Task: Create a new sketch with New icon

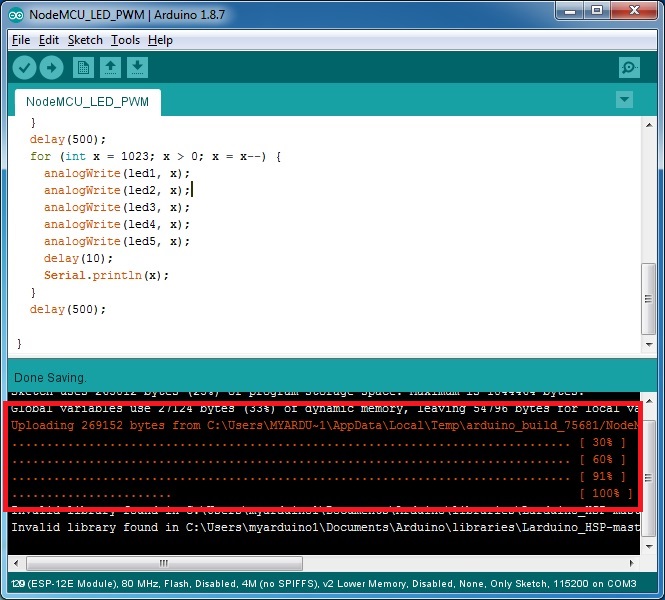Action: click(83, 68)
